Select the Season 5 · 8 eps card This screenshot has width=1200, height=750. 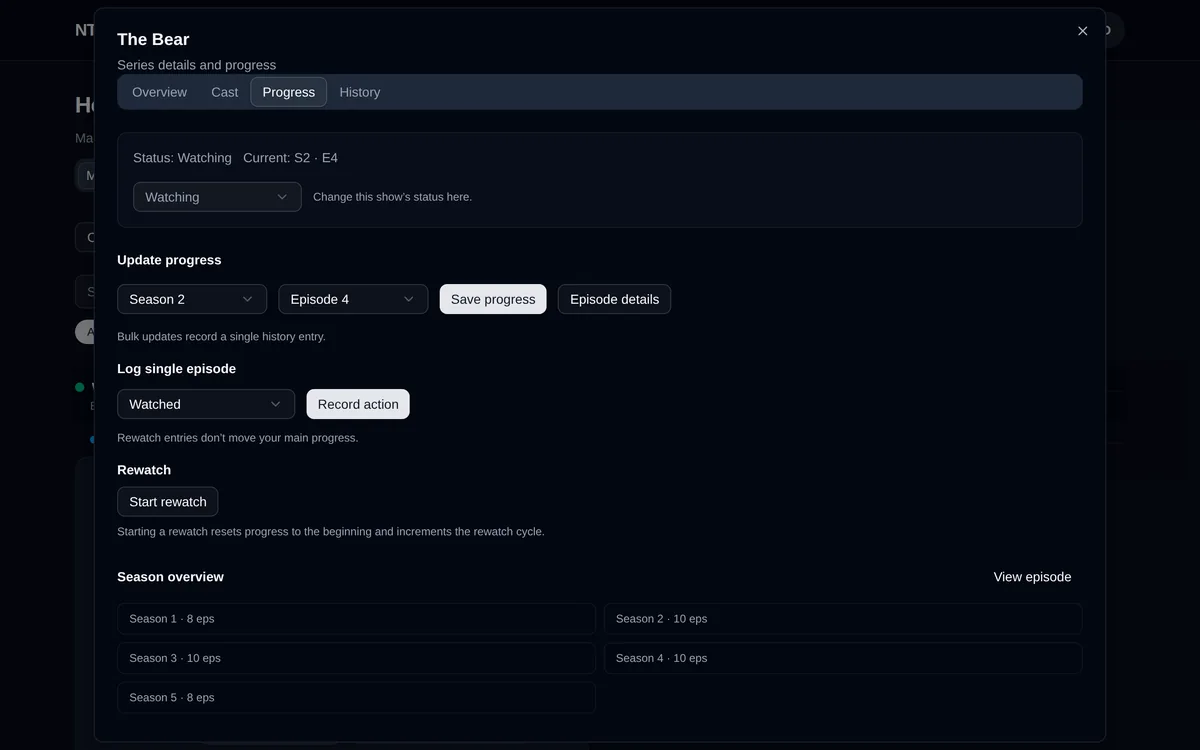coord(356,697)
